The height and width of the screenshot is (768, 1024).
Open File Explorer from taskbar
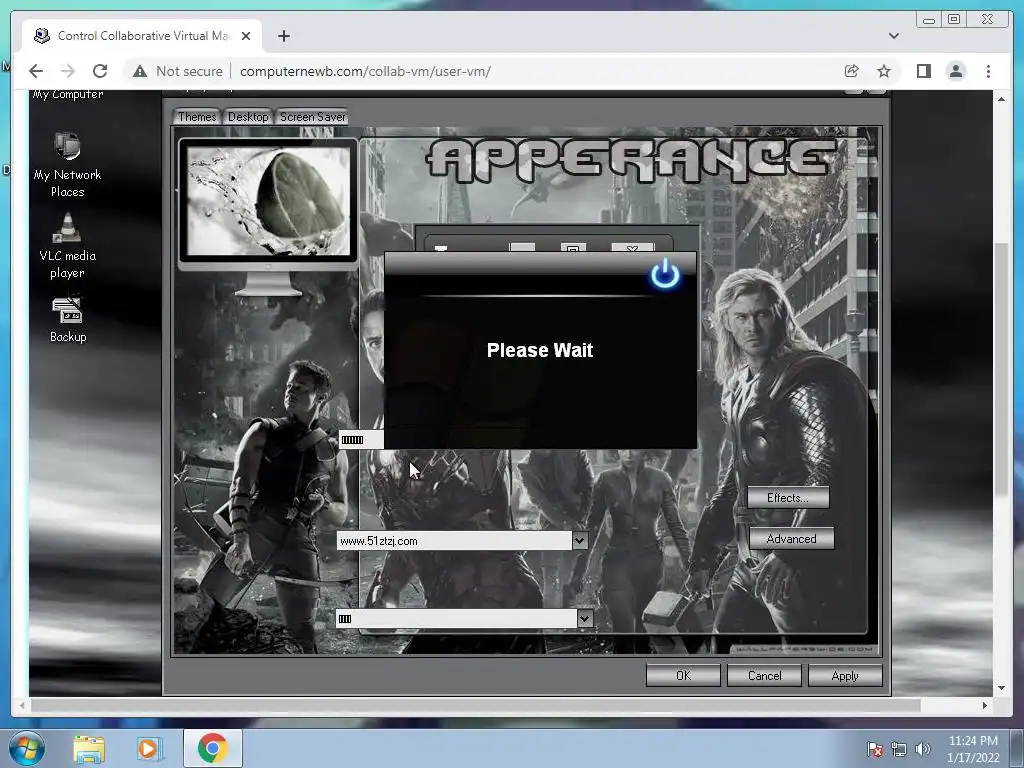89,748
